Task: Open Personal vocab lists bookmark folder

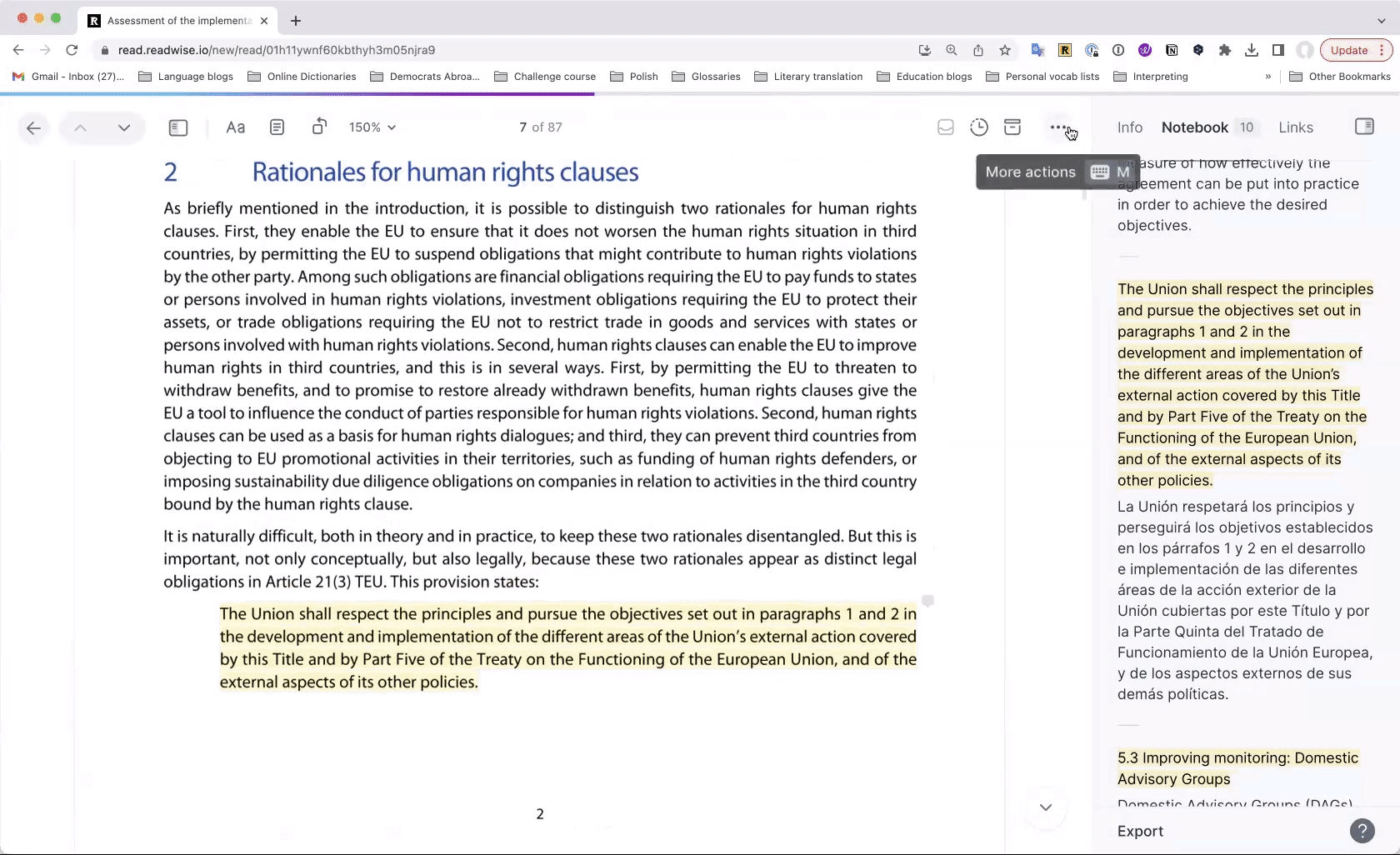Action: pos(1042,76)
